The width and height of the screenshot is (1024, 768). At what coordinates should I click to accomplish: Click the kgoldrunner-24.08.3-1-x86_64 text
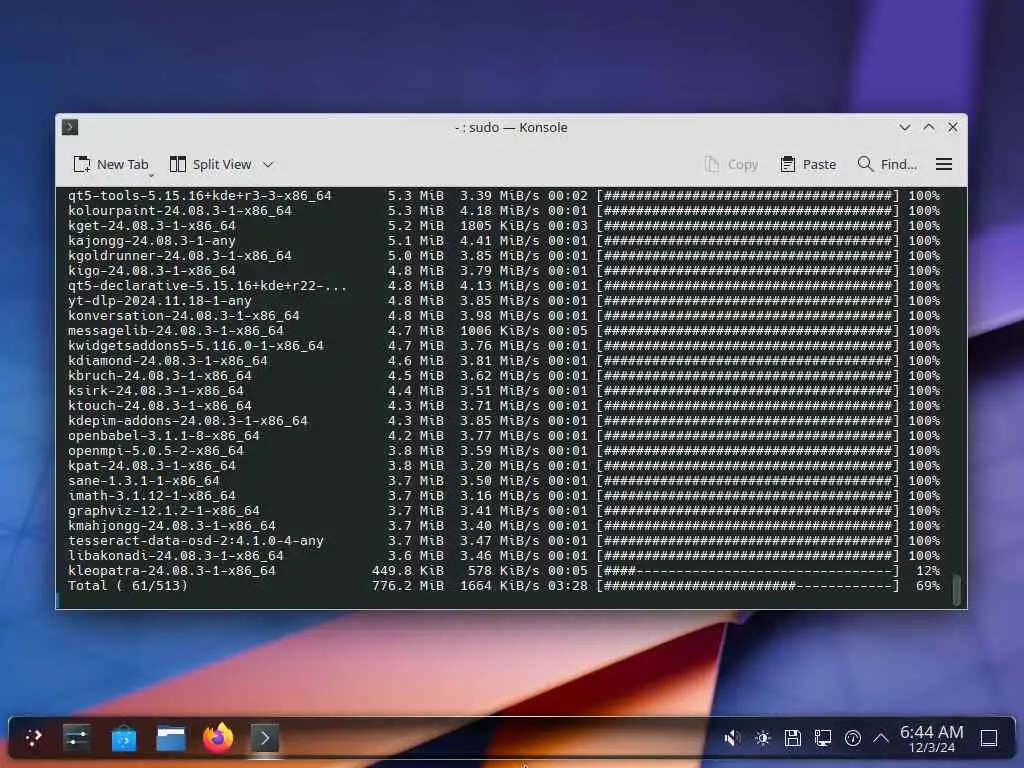[180, 255]
